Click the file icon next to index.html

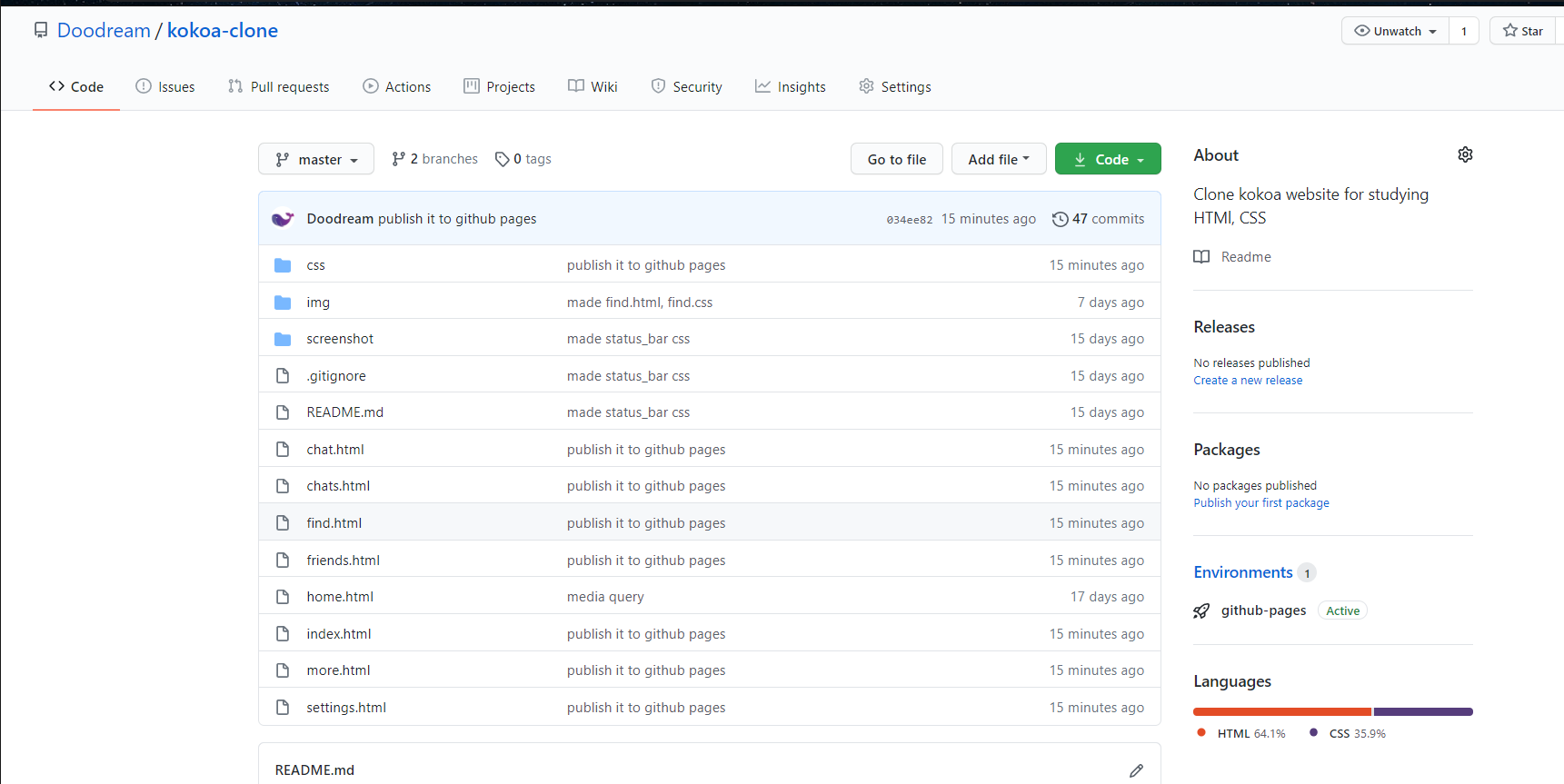[283, 634]
